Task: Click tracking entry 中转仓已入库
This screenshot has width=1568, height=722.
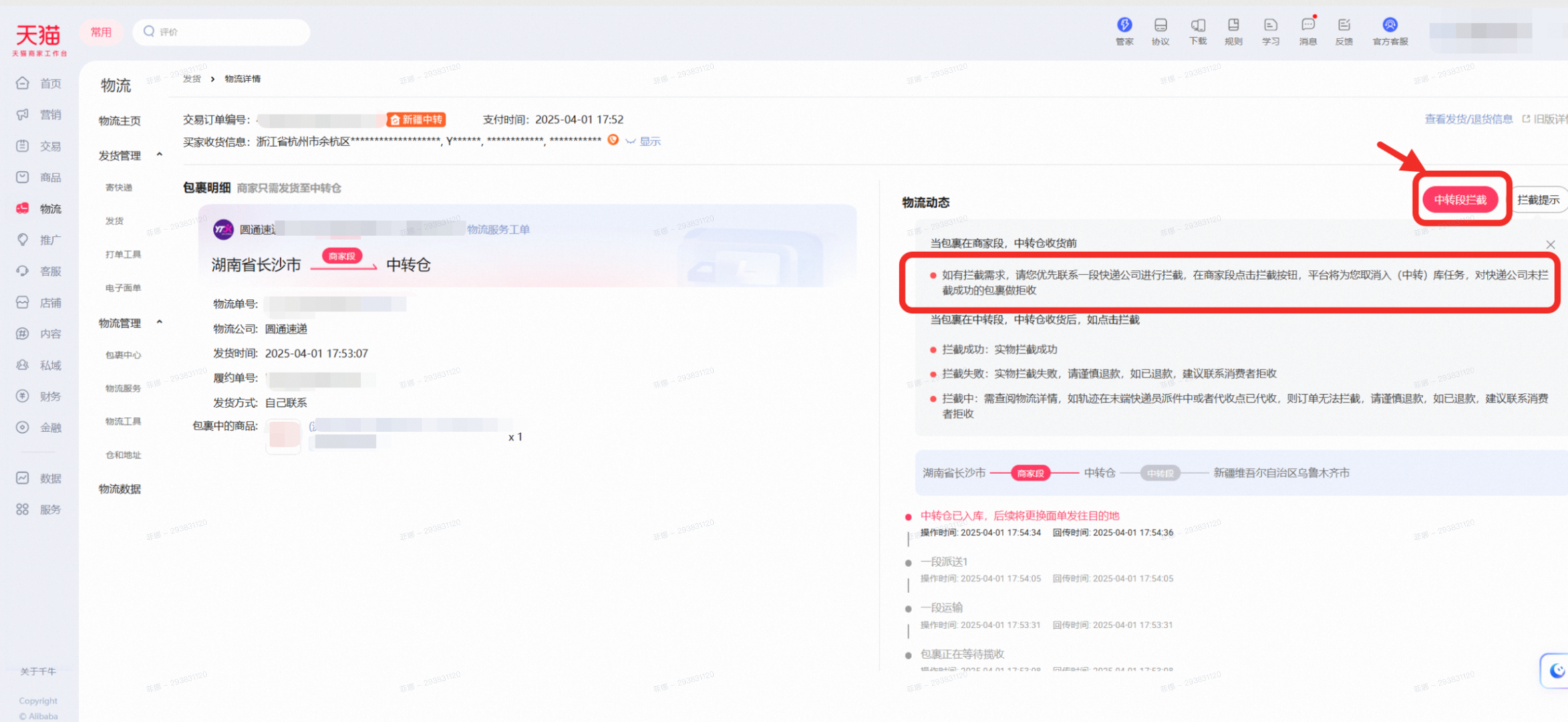Action: tap(1020, 515)
